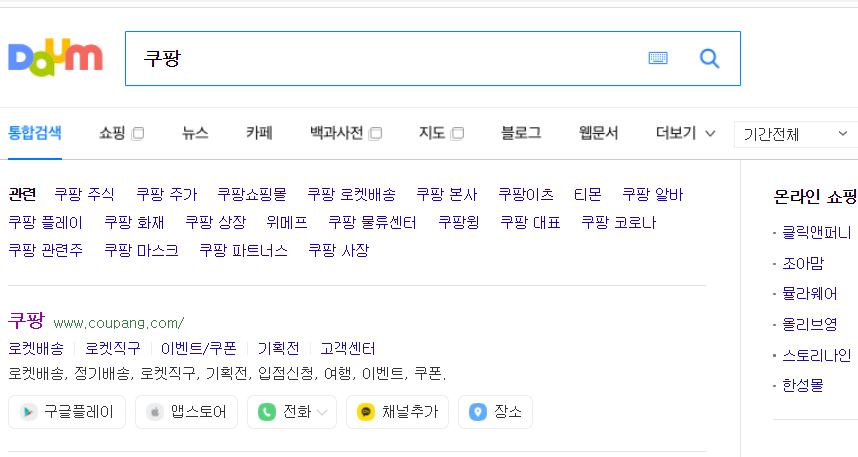Switch to the 카페 tab
The image size is (858, 457).
pos(259,133)
